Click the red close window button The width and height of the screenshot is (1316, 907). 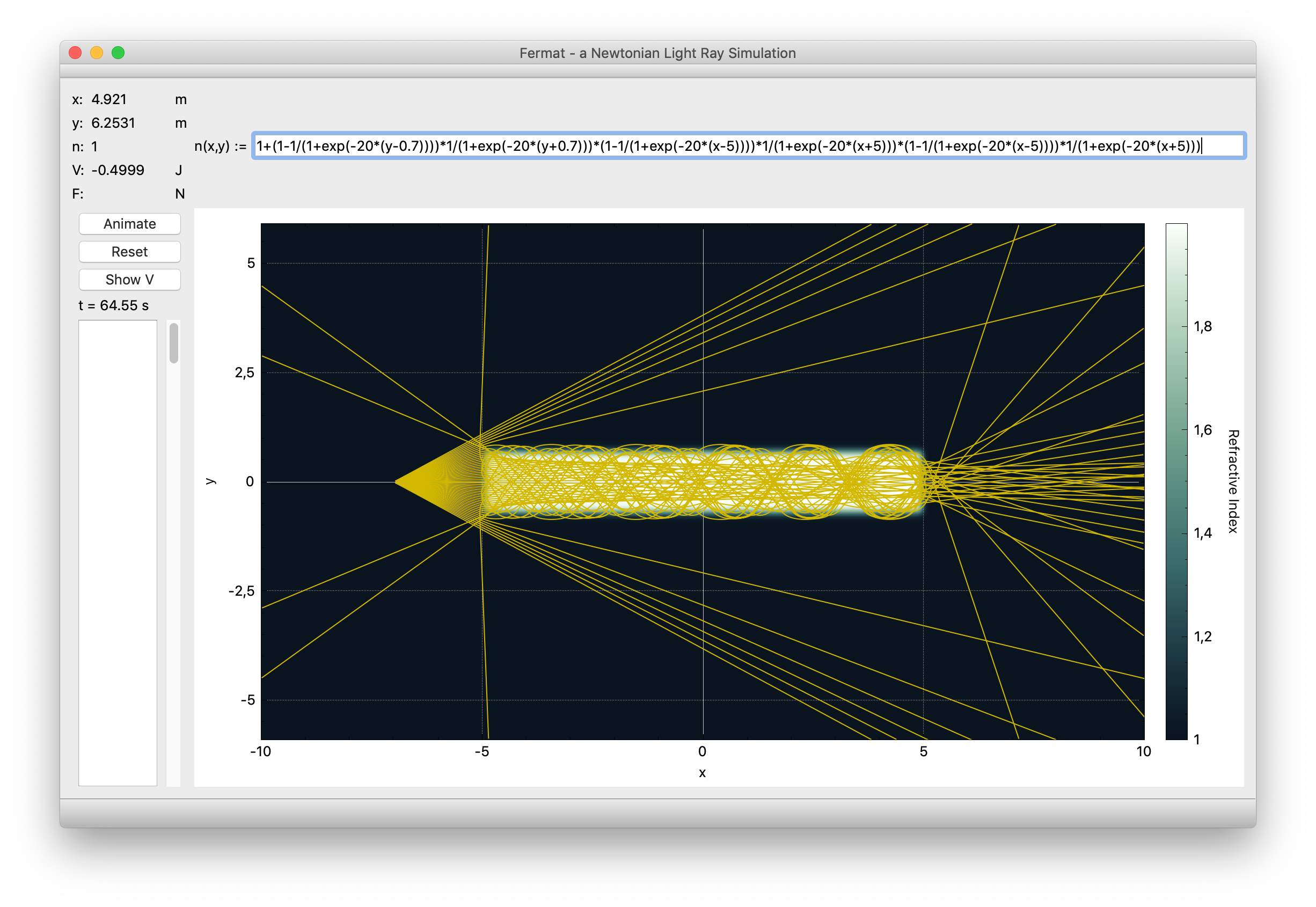(x=75, y=53)
